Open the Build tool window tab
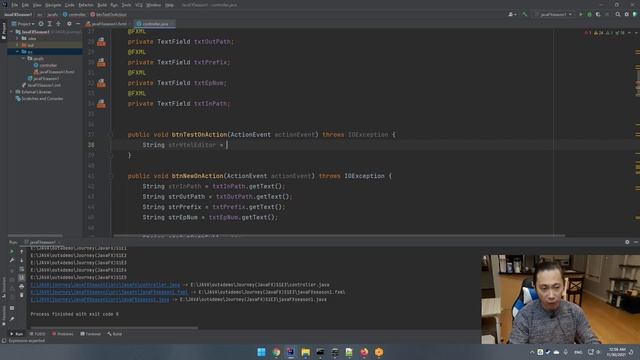Screen dimensions: 640x360 115,334
